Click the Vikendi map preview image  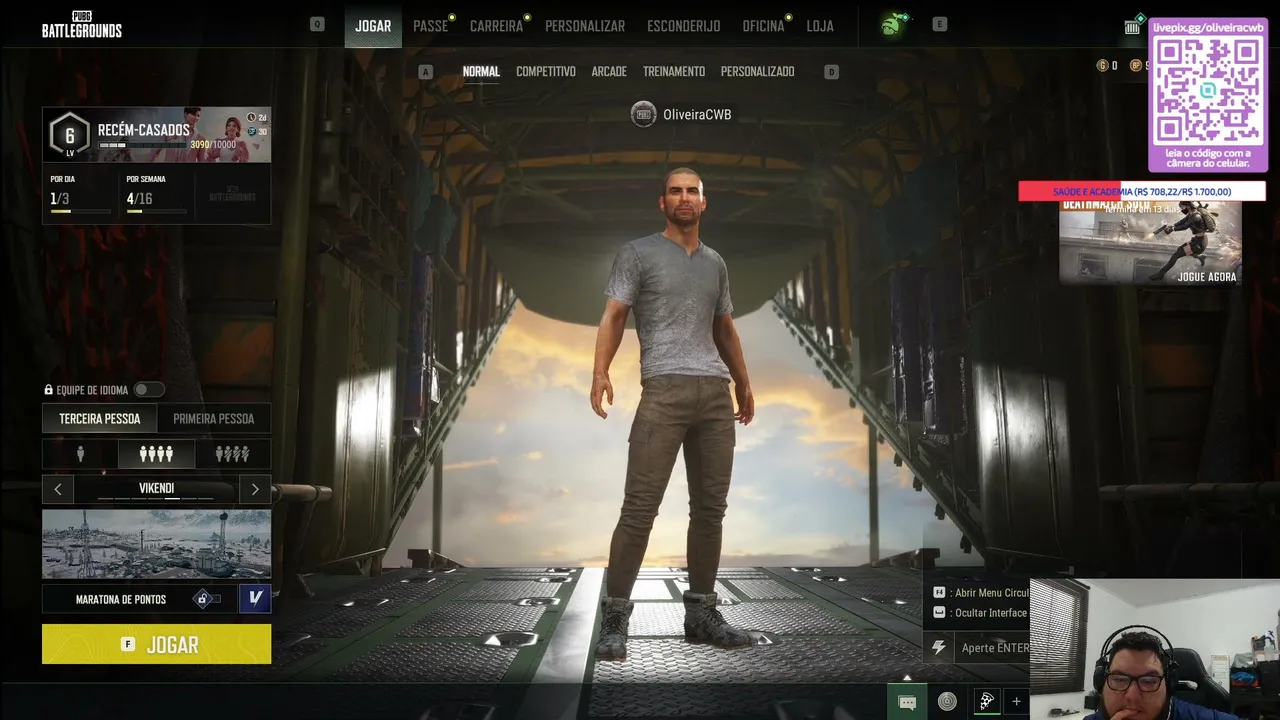156,544
